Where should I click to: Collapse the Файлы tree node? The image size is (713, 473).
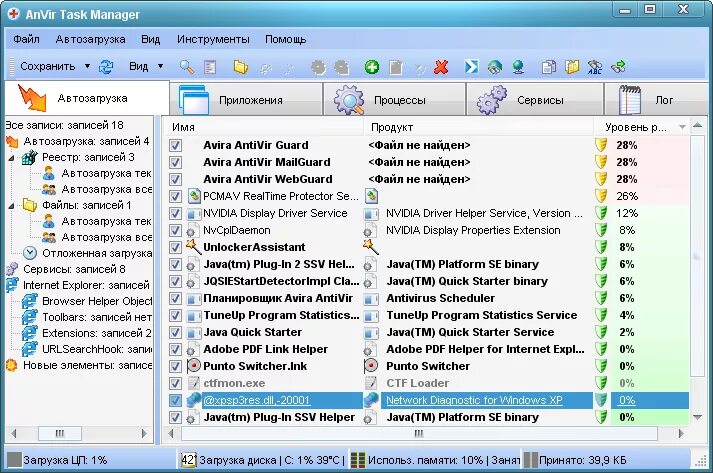[11, 206]
